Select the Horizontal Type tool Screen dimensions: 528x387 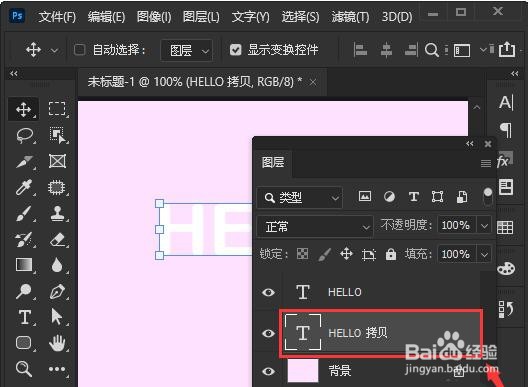25,317
